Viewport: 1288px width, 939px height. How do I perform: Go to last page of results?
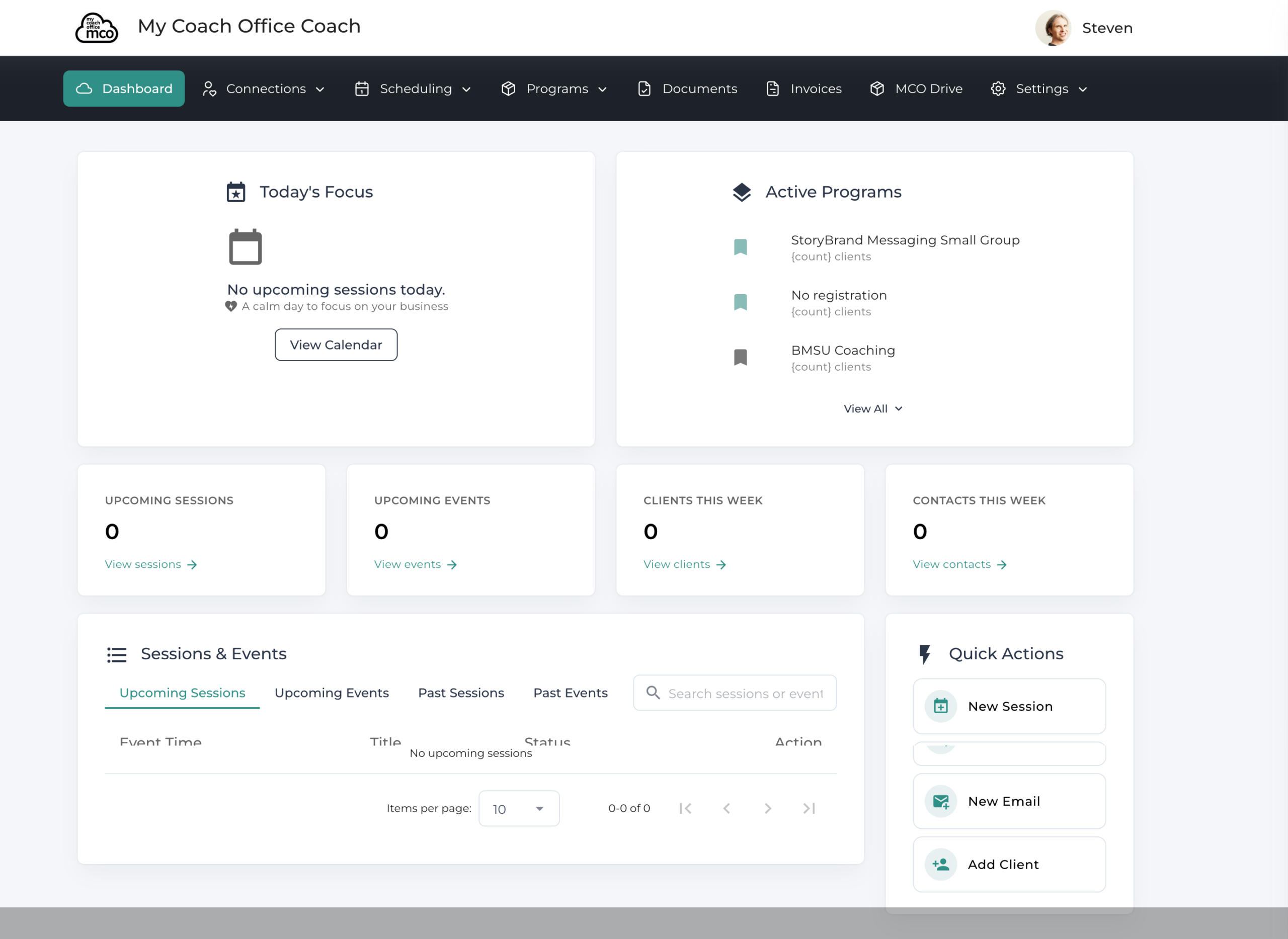pyautogui.click(x=809, y=808)
